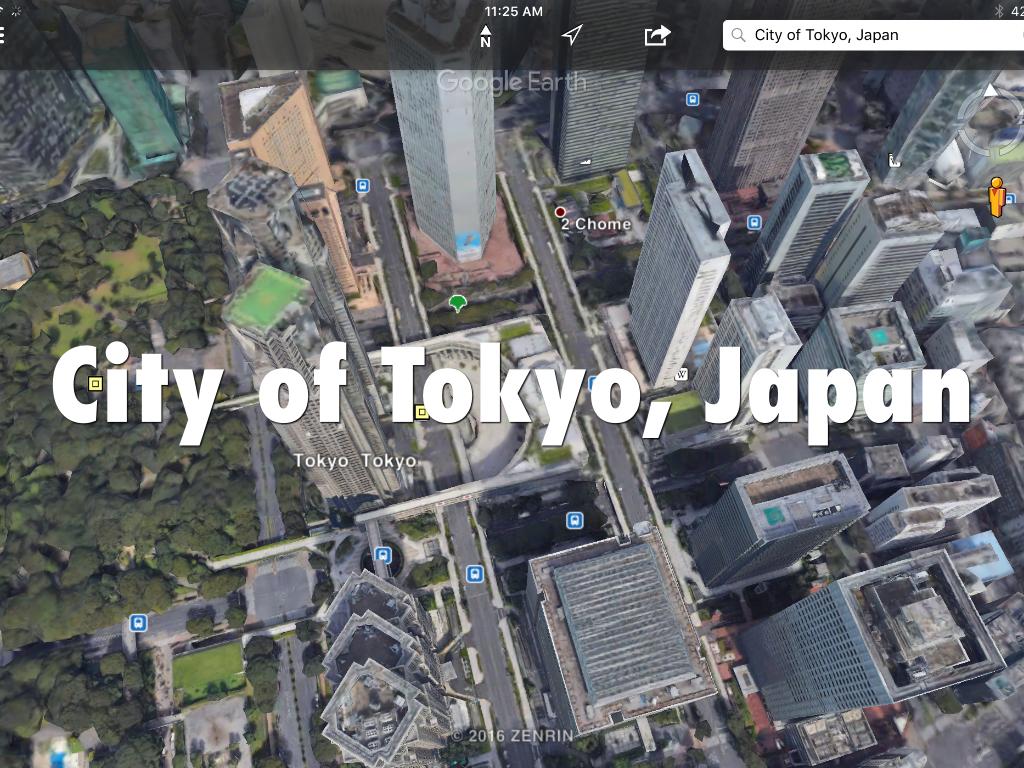
Task: Tap the transit icon right of 2 Chome
Action: tap(754, 222)
